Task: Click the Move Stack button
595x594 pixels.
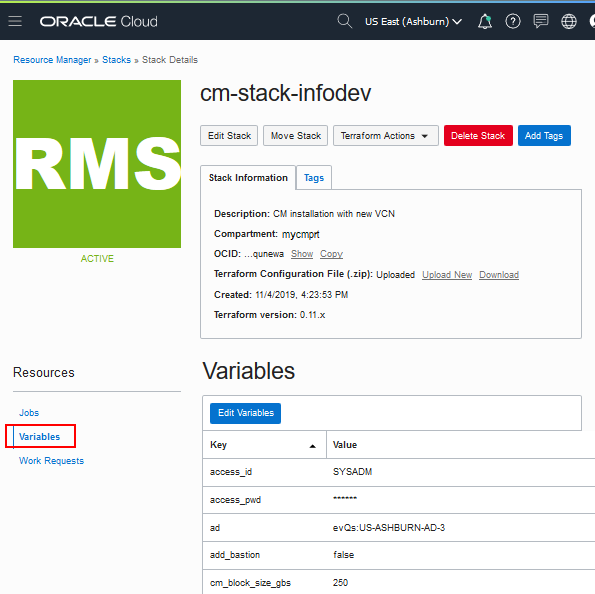Action: (x=296, y=136)
